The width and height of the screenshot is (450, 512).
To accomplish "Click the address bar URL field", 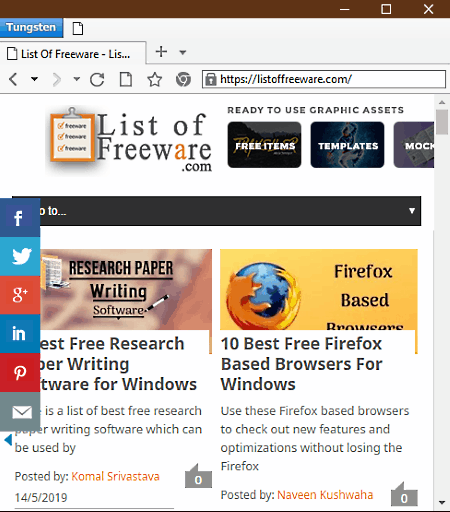I will click(324, 79).
